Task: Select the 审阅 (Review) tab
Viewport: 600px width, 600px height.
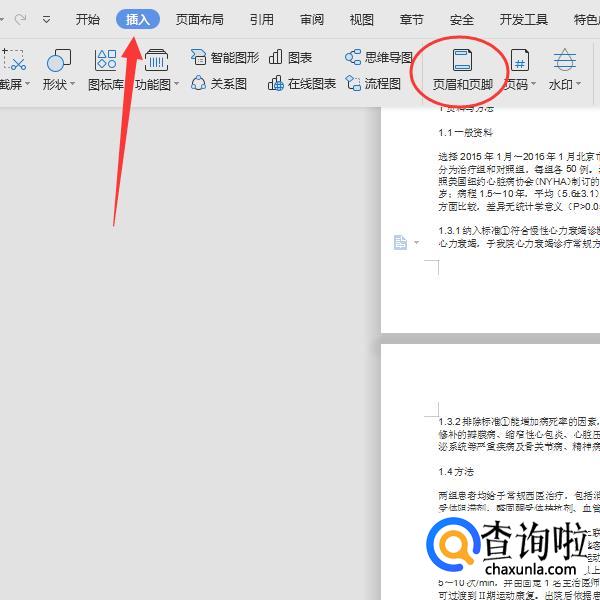Action: coord(312,19)
